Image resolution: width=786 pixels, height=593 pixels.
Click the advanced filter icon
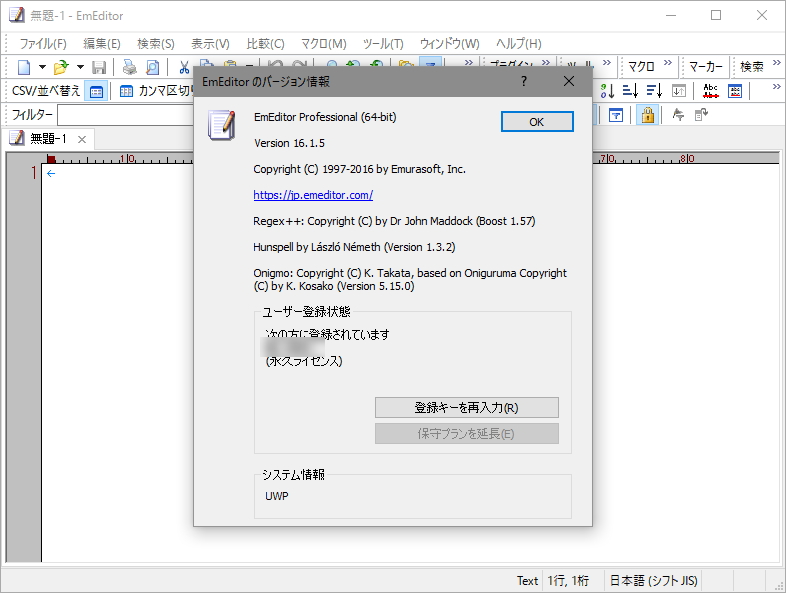[x=616, y=115]
